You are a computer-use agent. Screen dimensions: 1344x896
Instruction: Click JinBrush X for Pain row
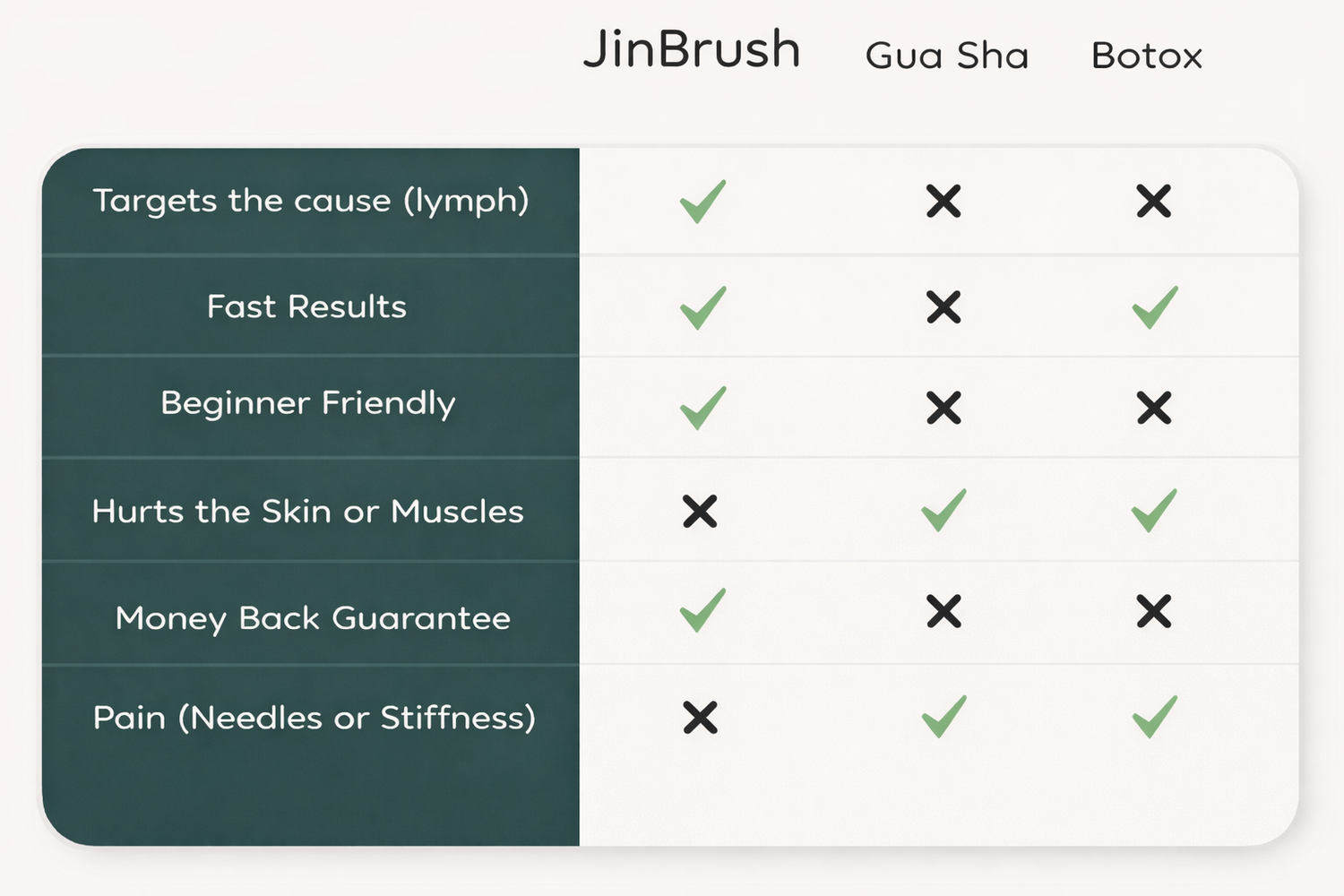700,718
